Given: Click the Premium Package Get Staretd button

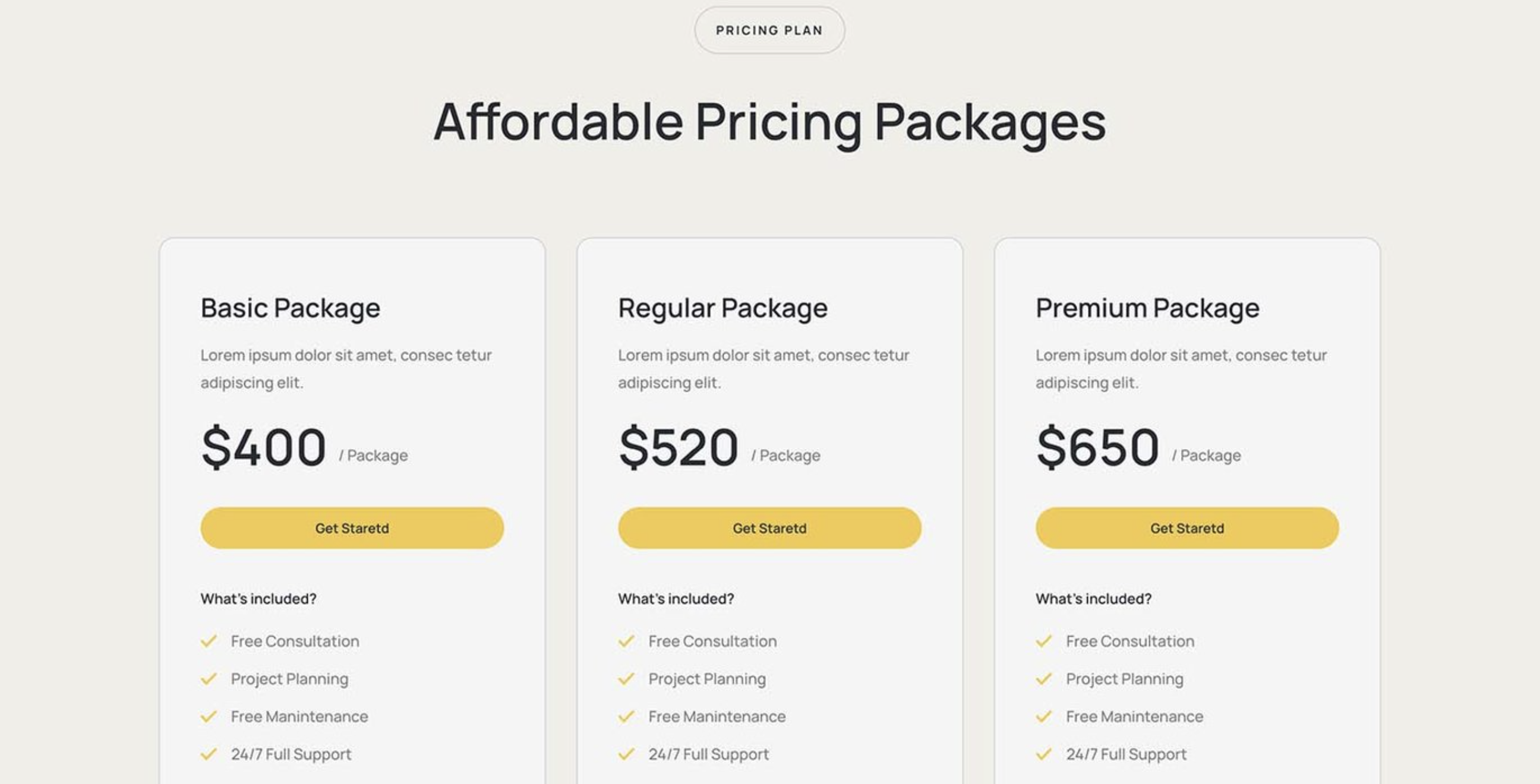Looking at the screenshot, I should (1186, 528).
